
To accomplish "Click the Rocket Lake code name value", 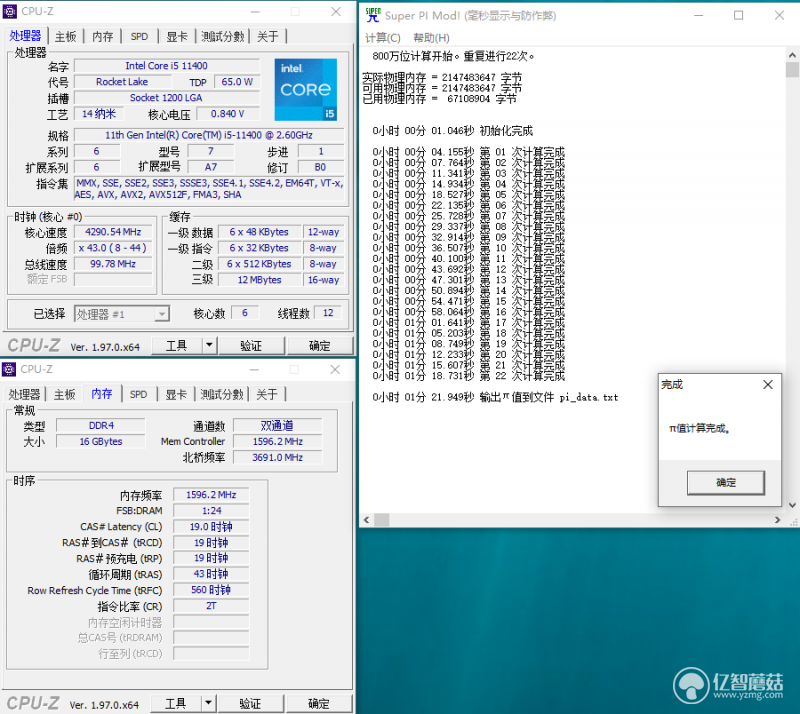I will [x=122, y=82].
